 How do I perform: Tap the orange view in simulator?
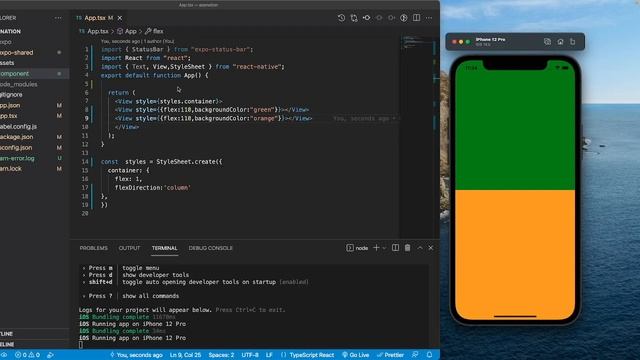515,255
